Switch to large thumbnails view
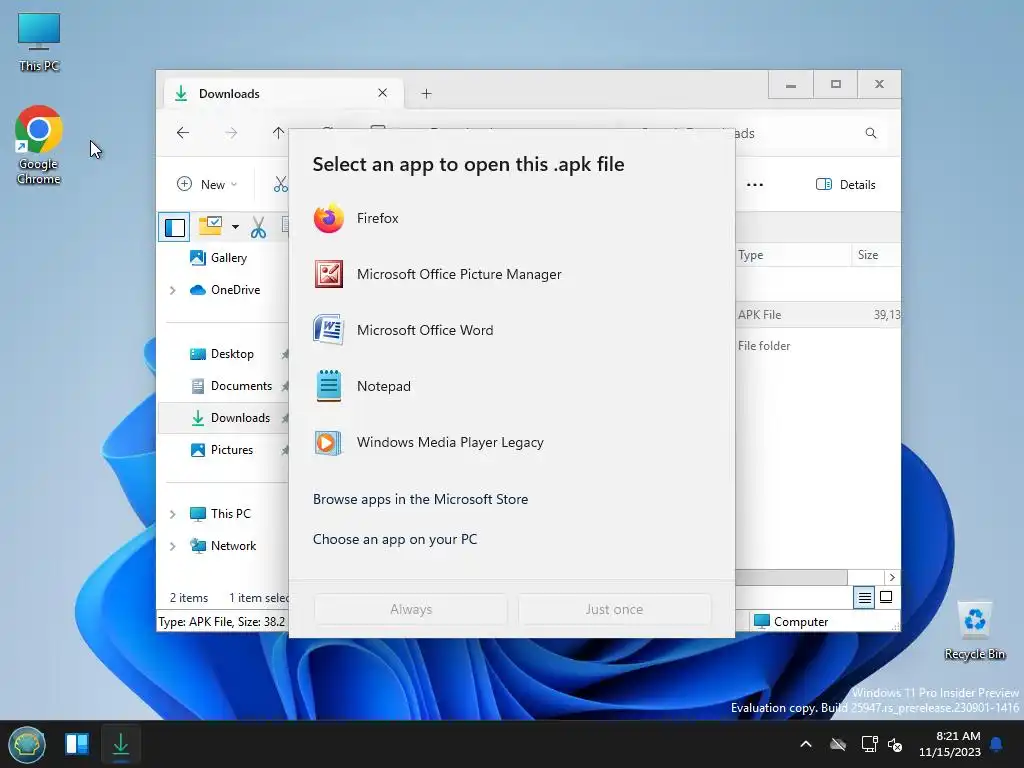 tap(886, 597)
